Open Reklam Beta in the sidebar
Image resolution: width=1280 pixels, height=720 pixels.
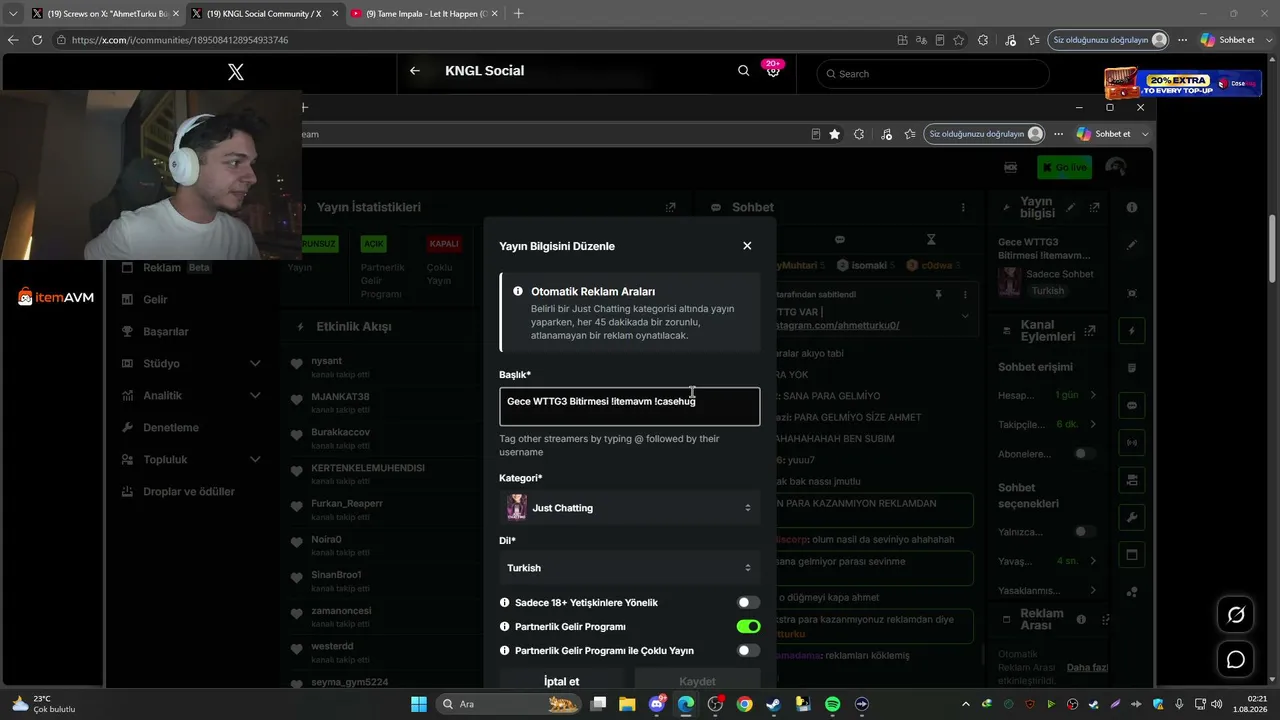click(166, 267)
